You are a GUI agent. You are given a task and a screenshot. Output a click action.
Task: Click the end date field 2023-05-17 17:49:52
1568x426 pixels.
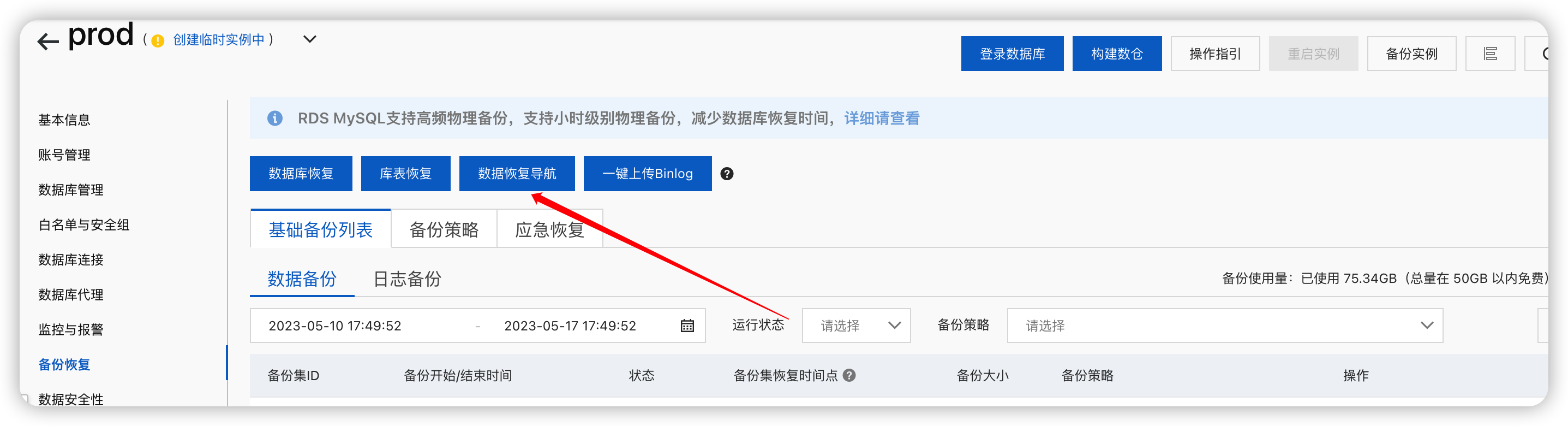570,326
